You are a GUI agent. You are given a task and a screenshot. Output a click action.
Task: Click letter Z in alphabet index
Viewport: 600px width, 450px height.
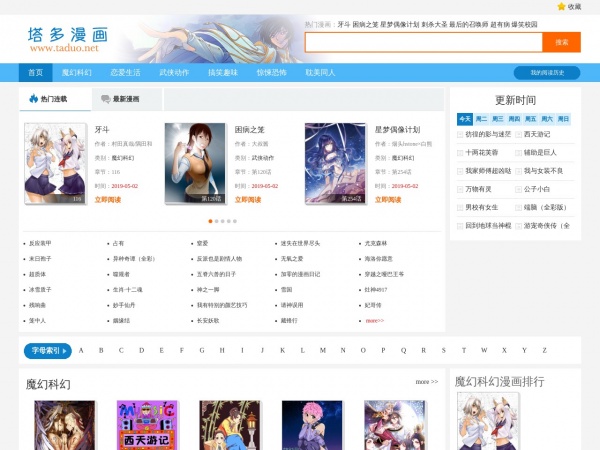click(544, 351)
